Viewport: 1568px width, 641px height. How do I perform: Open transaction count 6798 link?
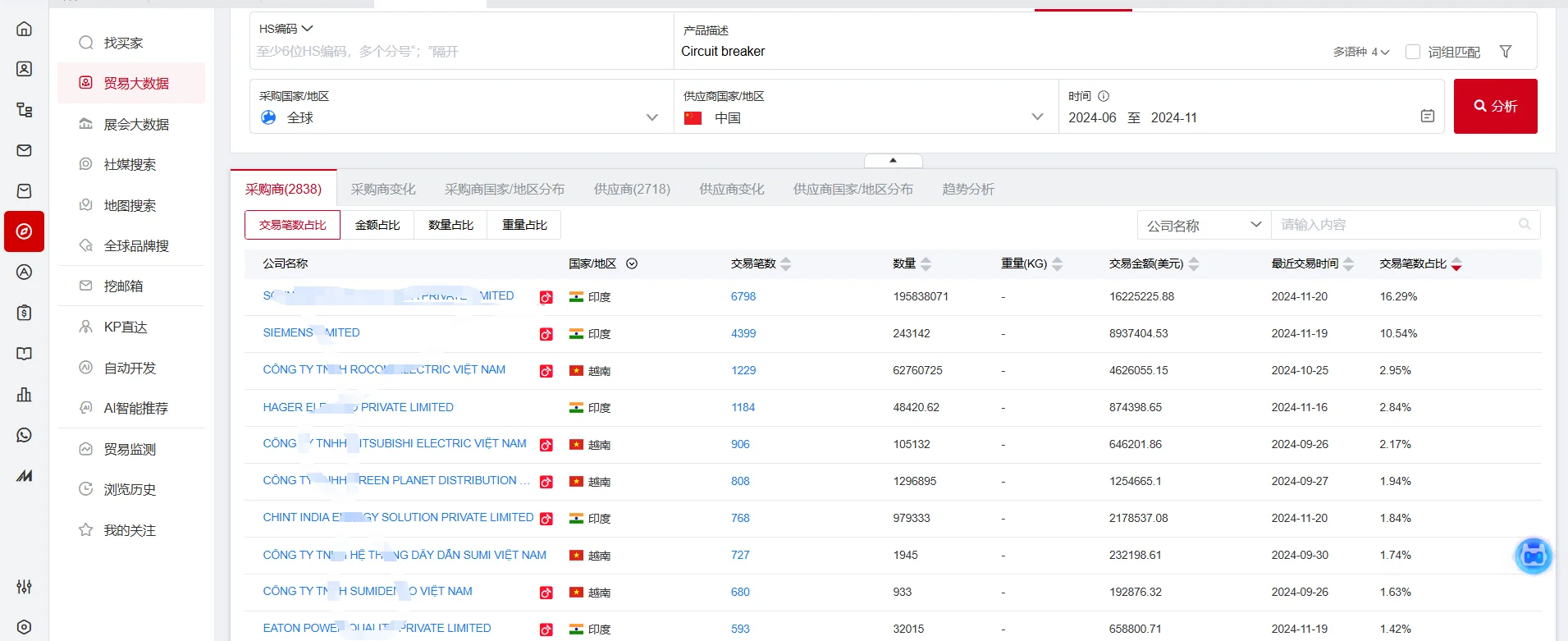(743, 296)
